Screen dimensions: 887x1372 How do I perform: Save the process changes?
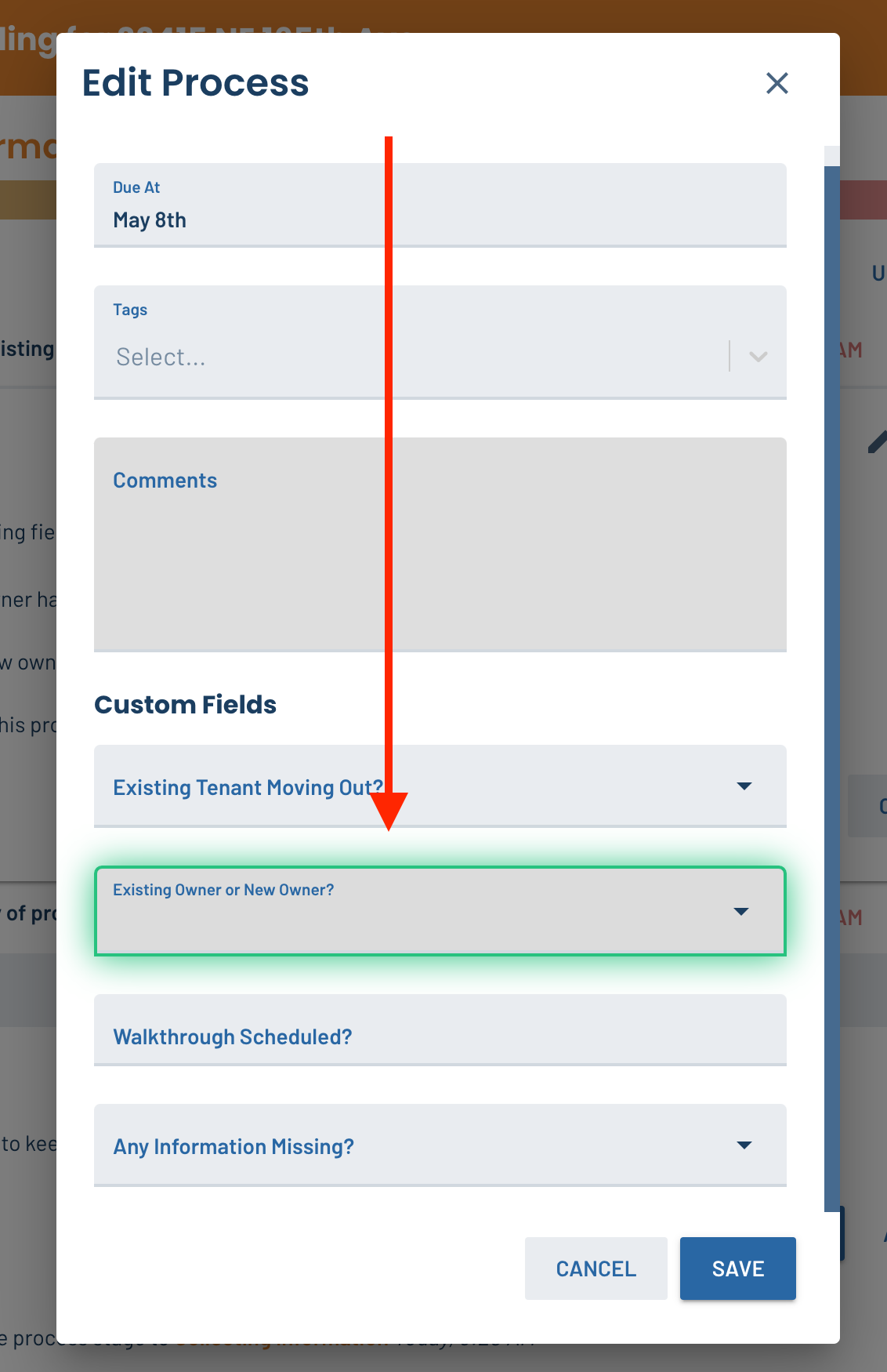click(738, 1269)
